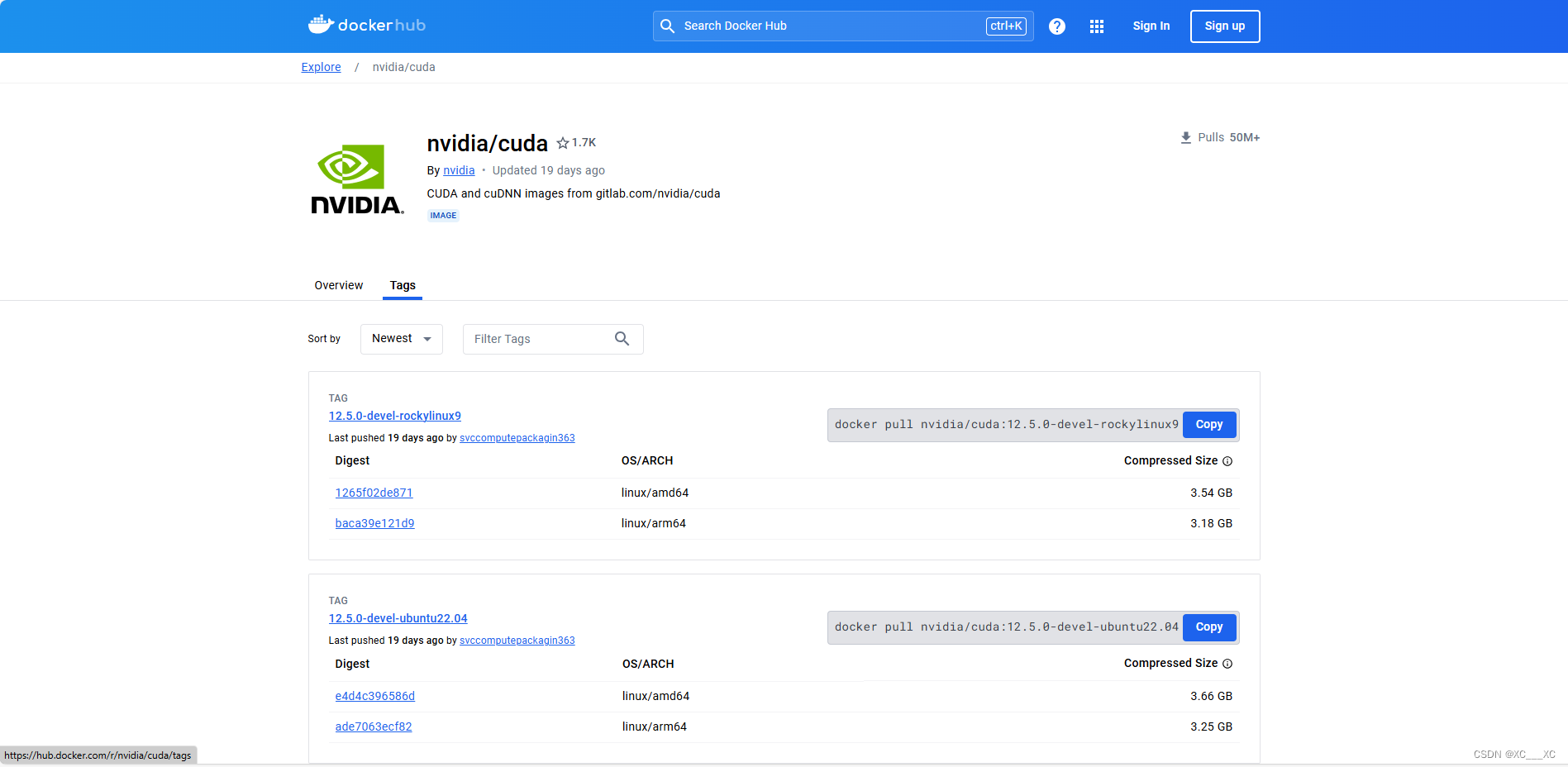This screenshot has width=1568, height=767.
Task: Open digest ade7063ecf82
Action: click(374, 727)
